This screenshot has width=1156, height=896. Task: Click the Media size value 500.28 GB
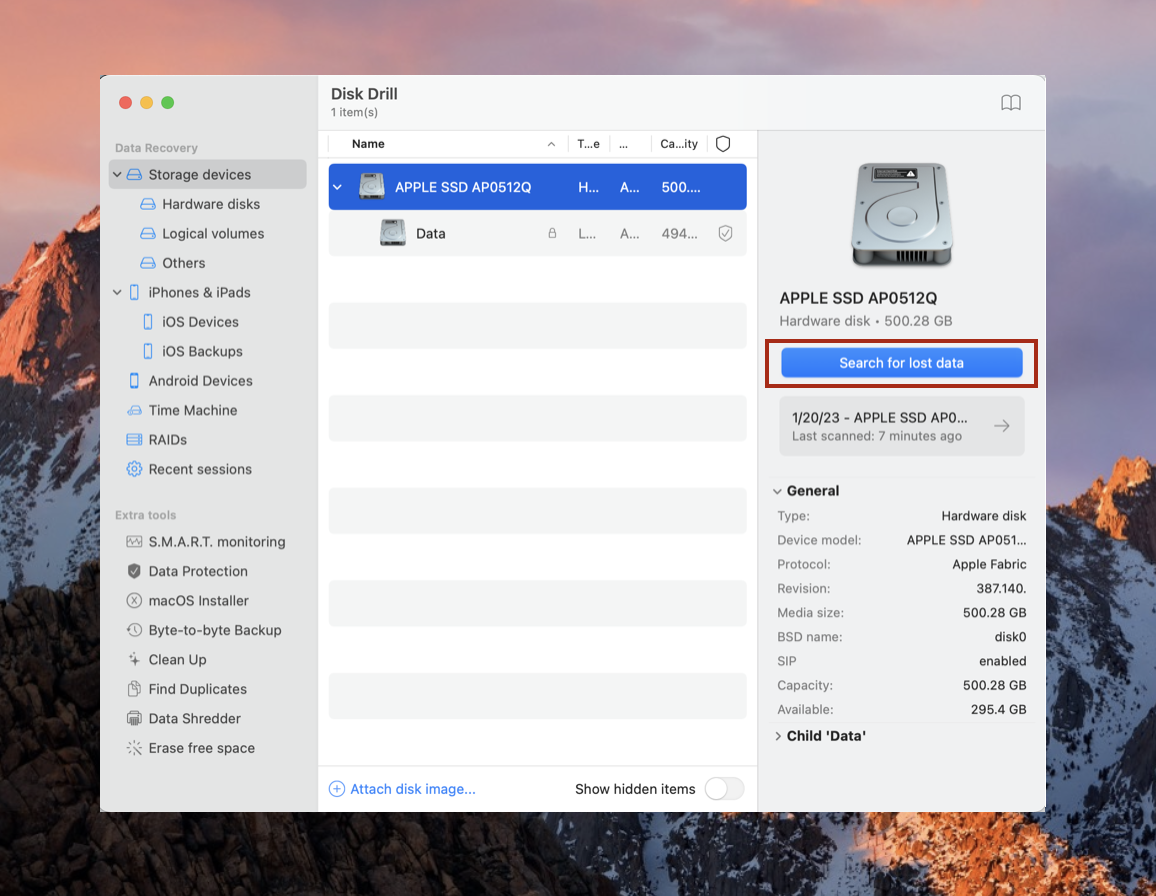click(x=994, y=613)
